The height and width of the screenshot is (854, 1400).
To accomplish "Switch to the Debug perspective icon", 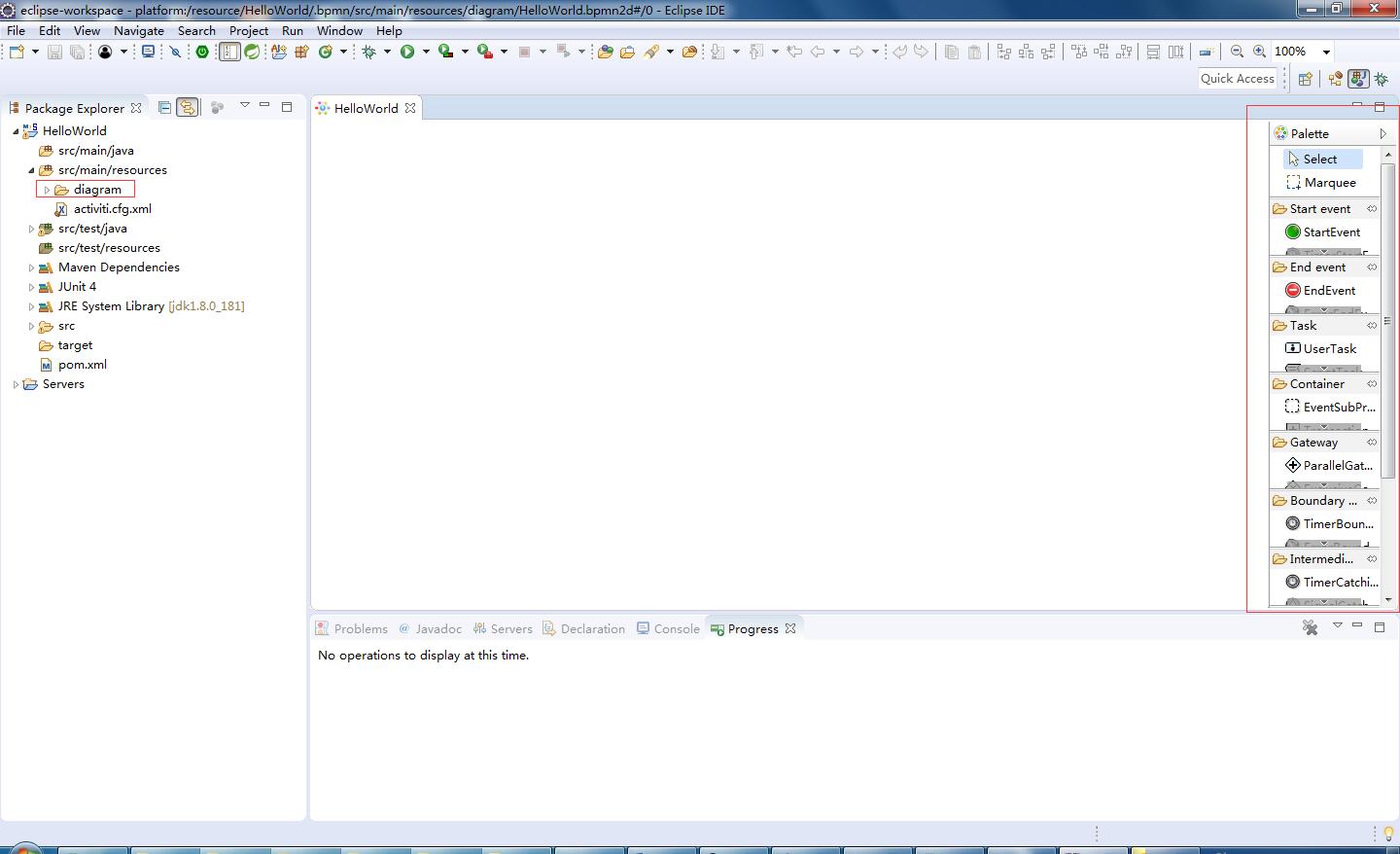I will (x=1382, y=79).
